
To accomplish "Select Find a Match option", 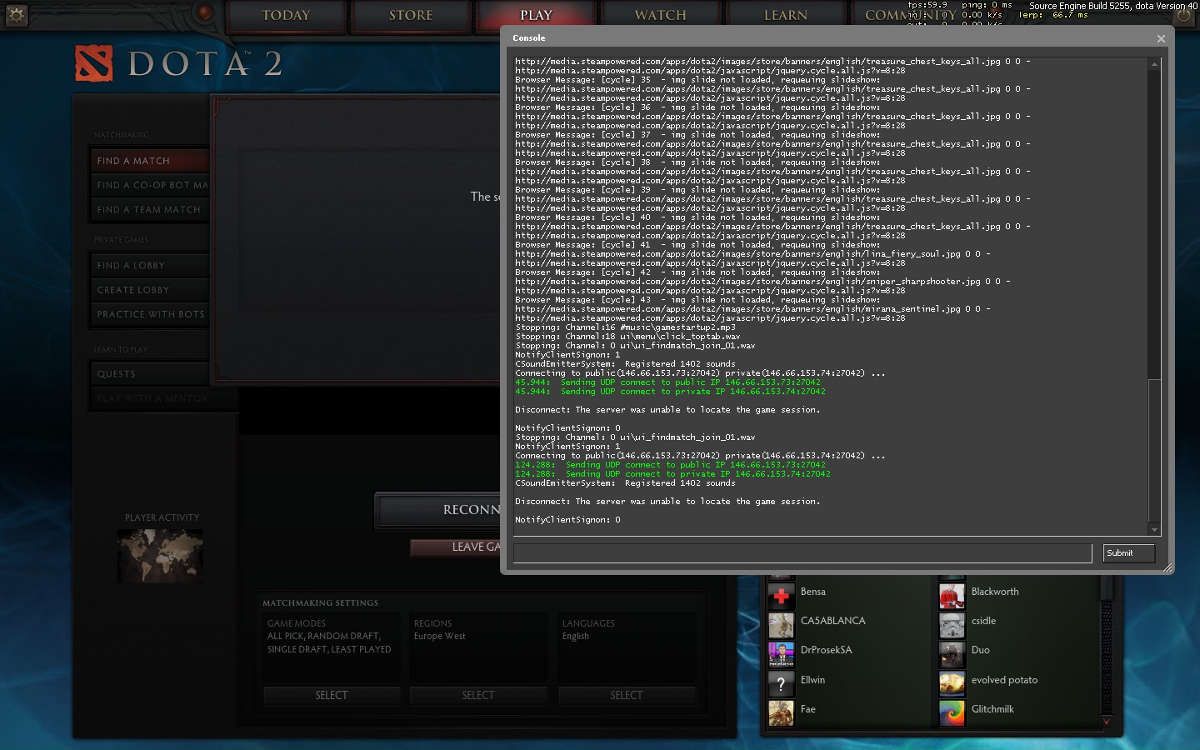I will point(149,160).
